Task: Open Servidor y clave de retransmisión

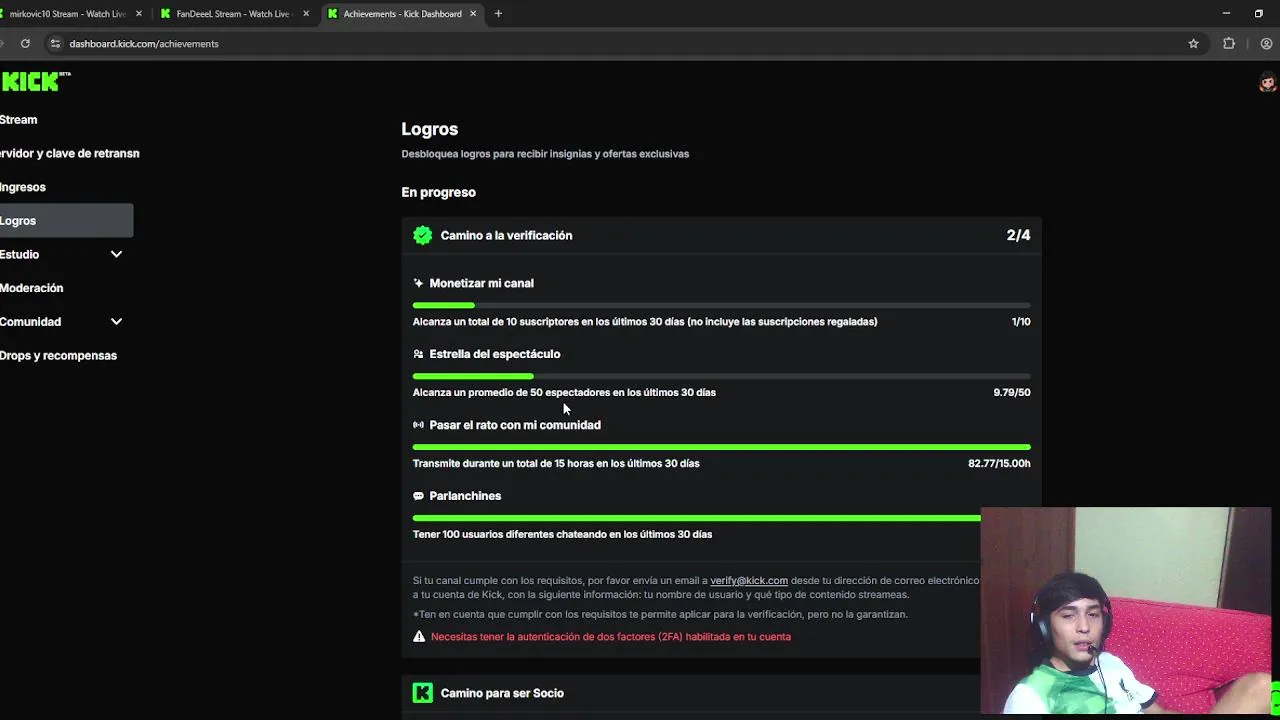Action: click(70, 154)
